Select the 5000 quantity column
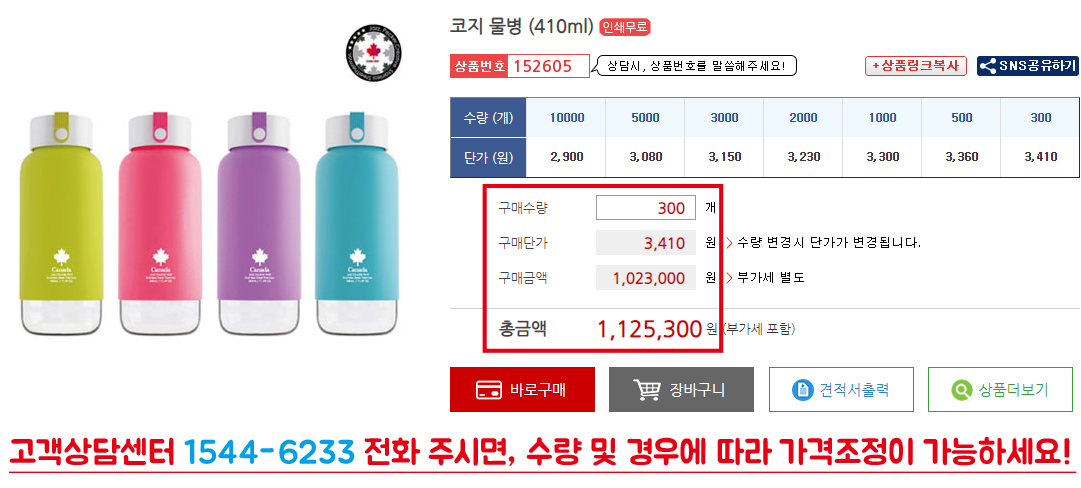Viewport: 1081px width, 488px height. pos(645,118)
